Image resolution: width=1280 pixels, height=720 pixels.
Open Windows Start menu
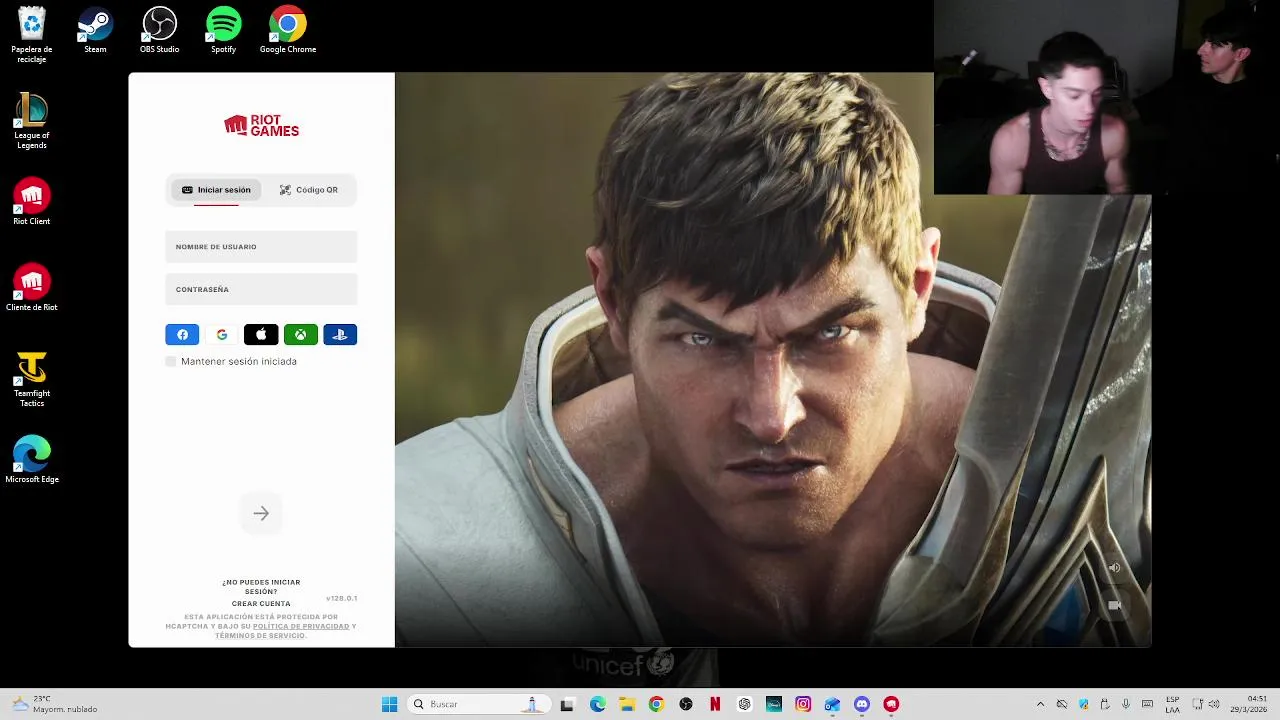(389, 704)
